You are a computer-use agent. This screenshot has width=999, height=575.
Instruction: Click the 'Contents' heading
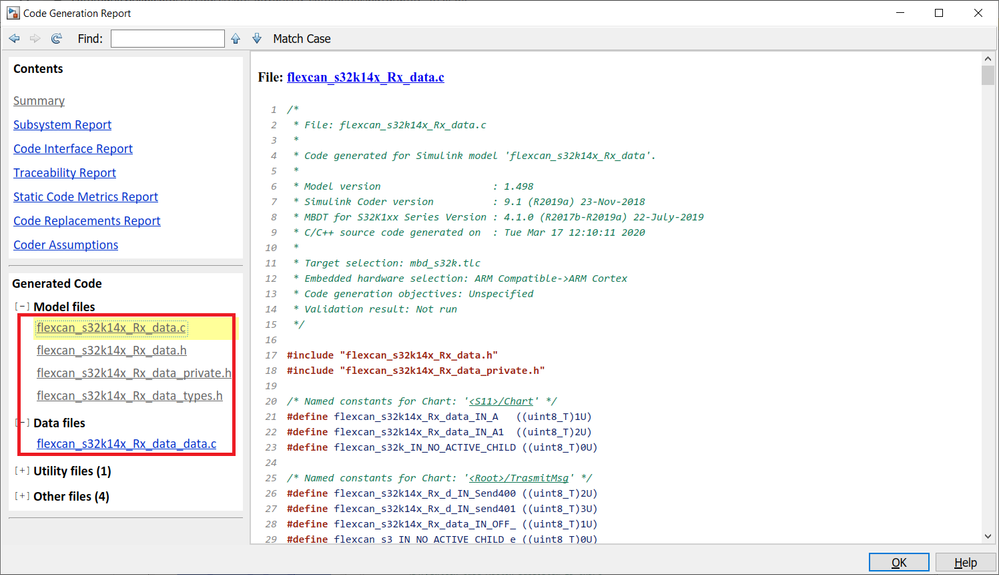(38, 69)
